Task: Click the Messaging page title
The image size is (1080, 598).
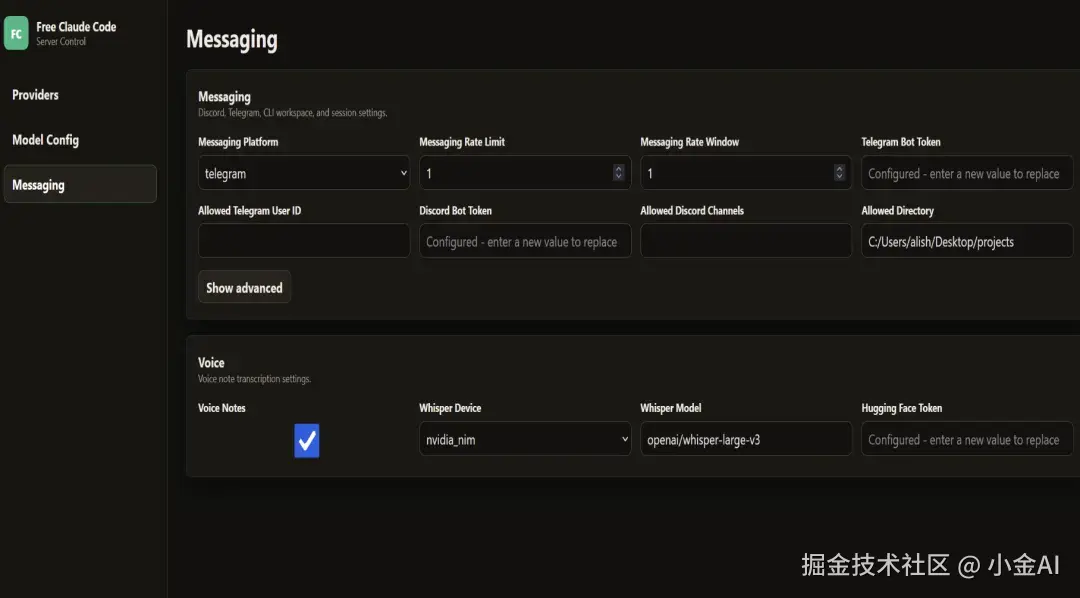Action: (x=231, y=39)
